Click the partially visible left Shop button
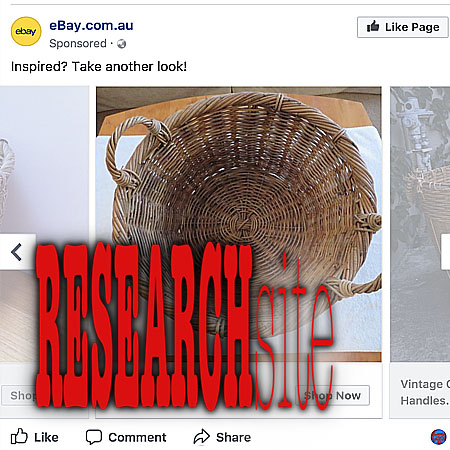 (19, 396)
